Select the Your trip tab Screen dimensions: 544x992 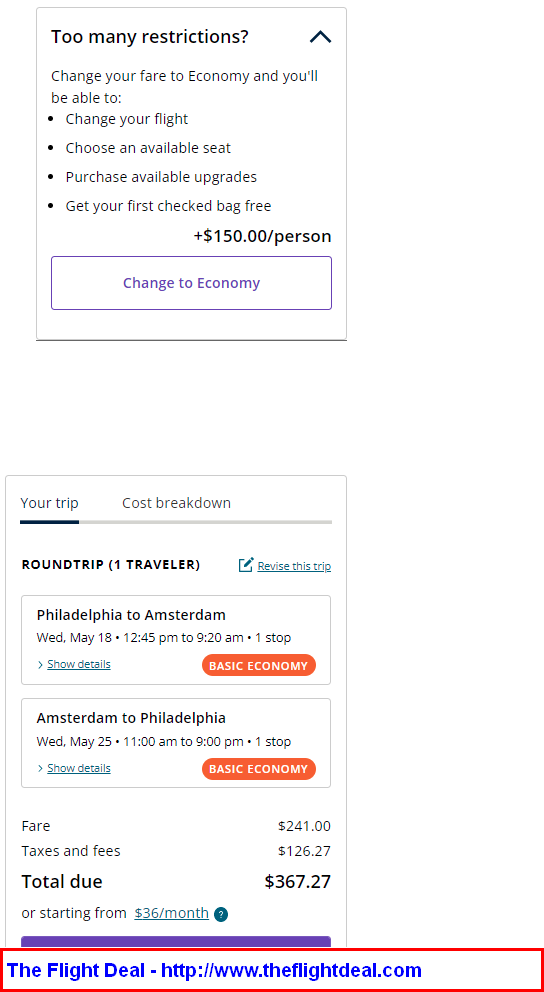49,503
